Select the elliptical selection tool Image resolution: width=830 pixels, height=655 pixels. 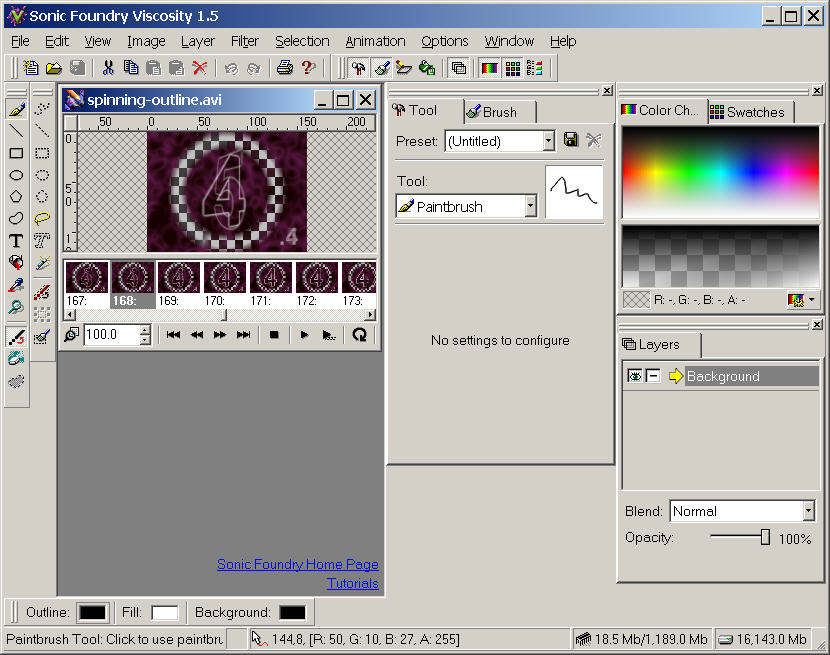pyautogui.click(x=42, y=175)
